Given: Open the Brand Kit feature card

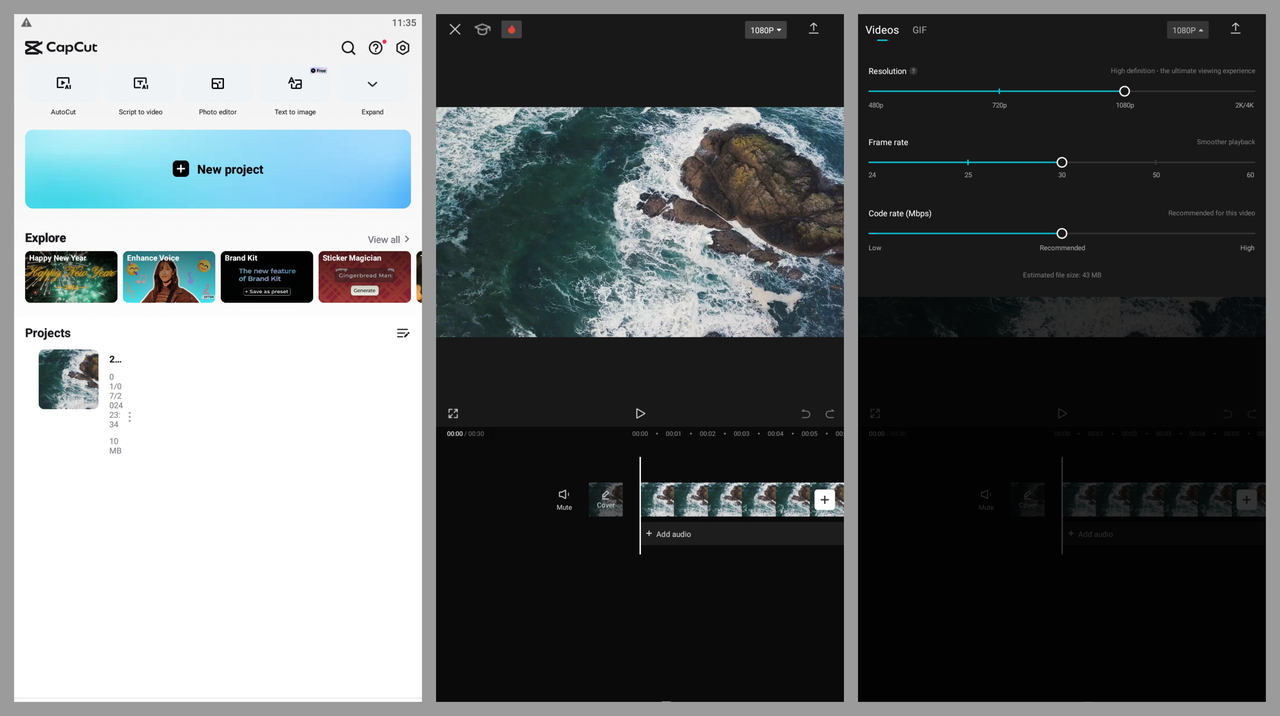Looking at the screenshot, I should [267, 277].
